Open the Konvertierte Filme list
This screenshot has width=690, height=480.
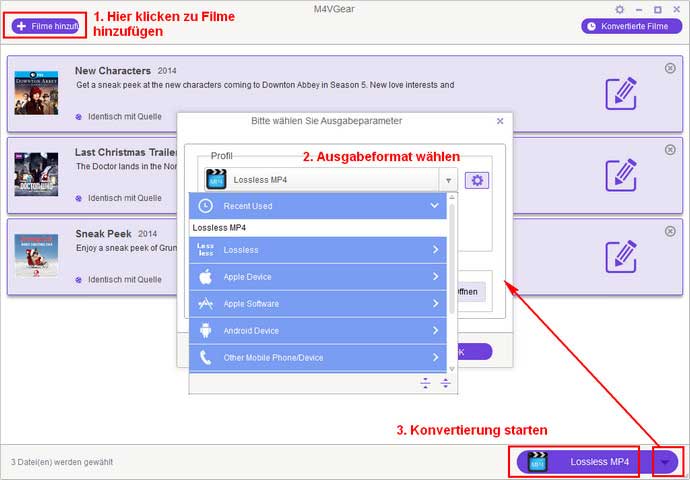click(631, 26)
